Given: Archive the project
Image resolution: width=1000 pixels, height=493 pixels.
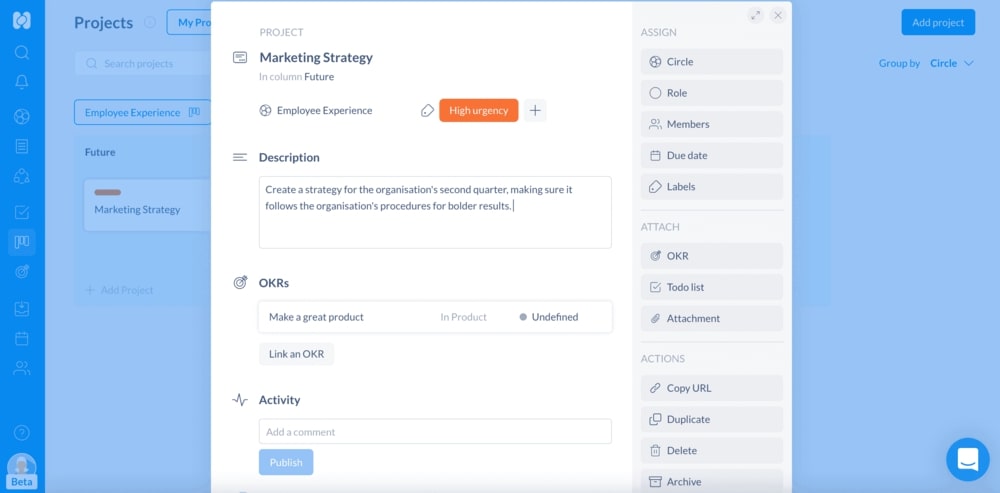Looking at the screenshot, I should [x=712, y=482].
